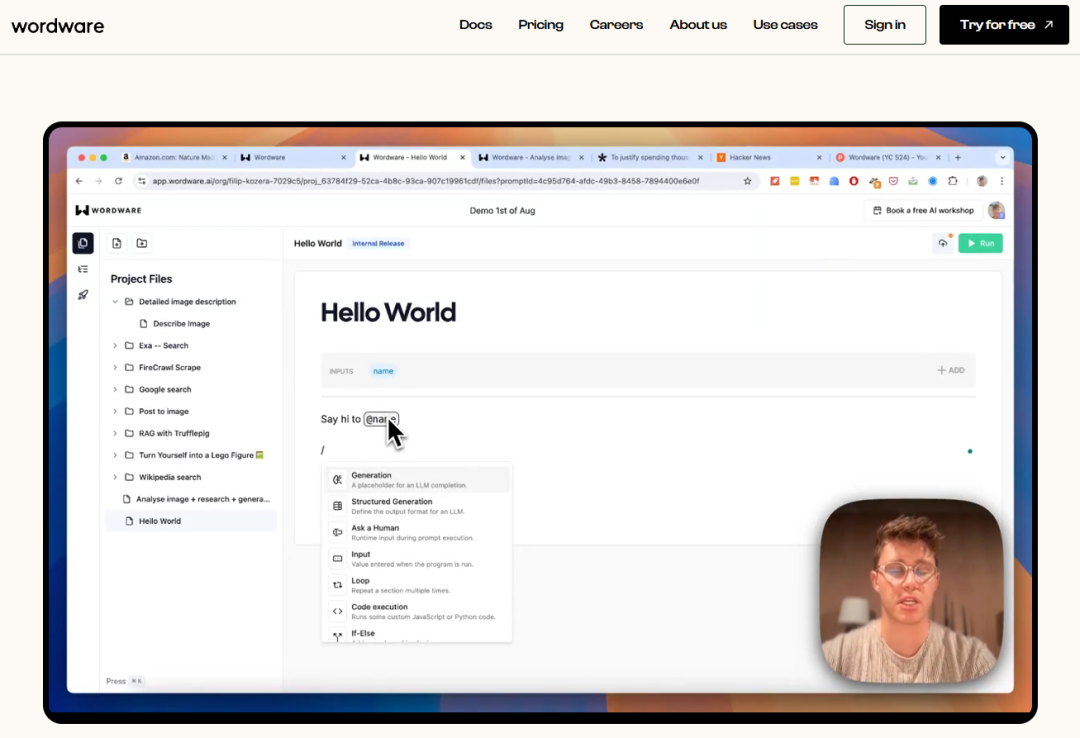
Task: Open the Pricing page from navigation
Action: pyautogui.click(x=540, y=25)
